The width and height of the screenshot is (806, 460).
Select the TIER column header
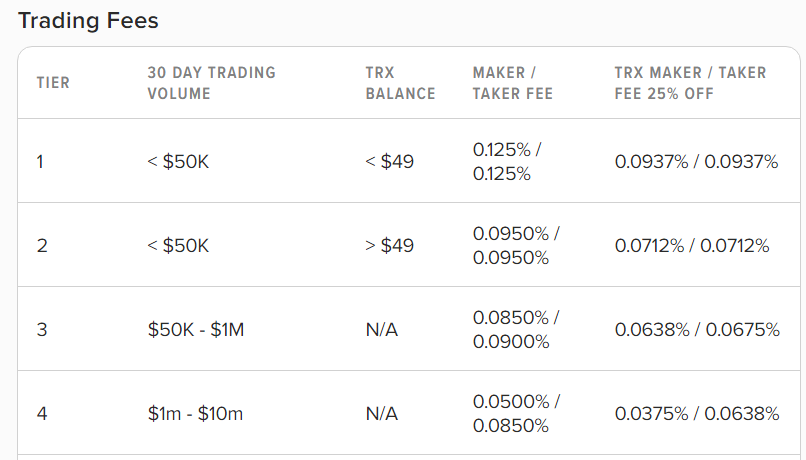click(x=53, y=83)
